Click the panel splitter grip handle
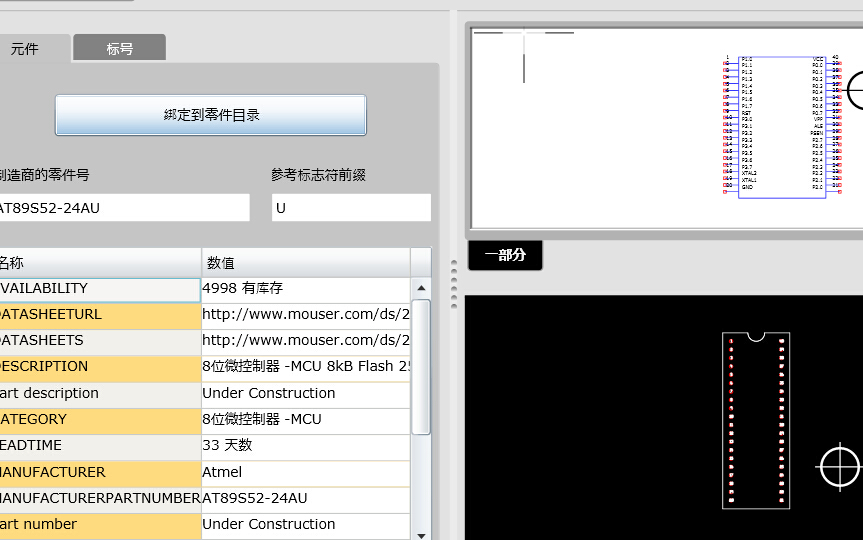The width and height of the screenshot is (863, 540). 454,284
